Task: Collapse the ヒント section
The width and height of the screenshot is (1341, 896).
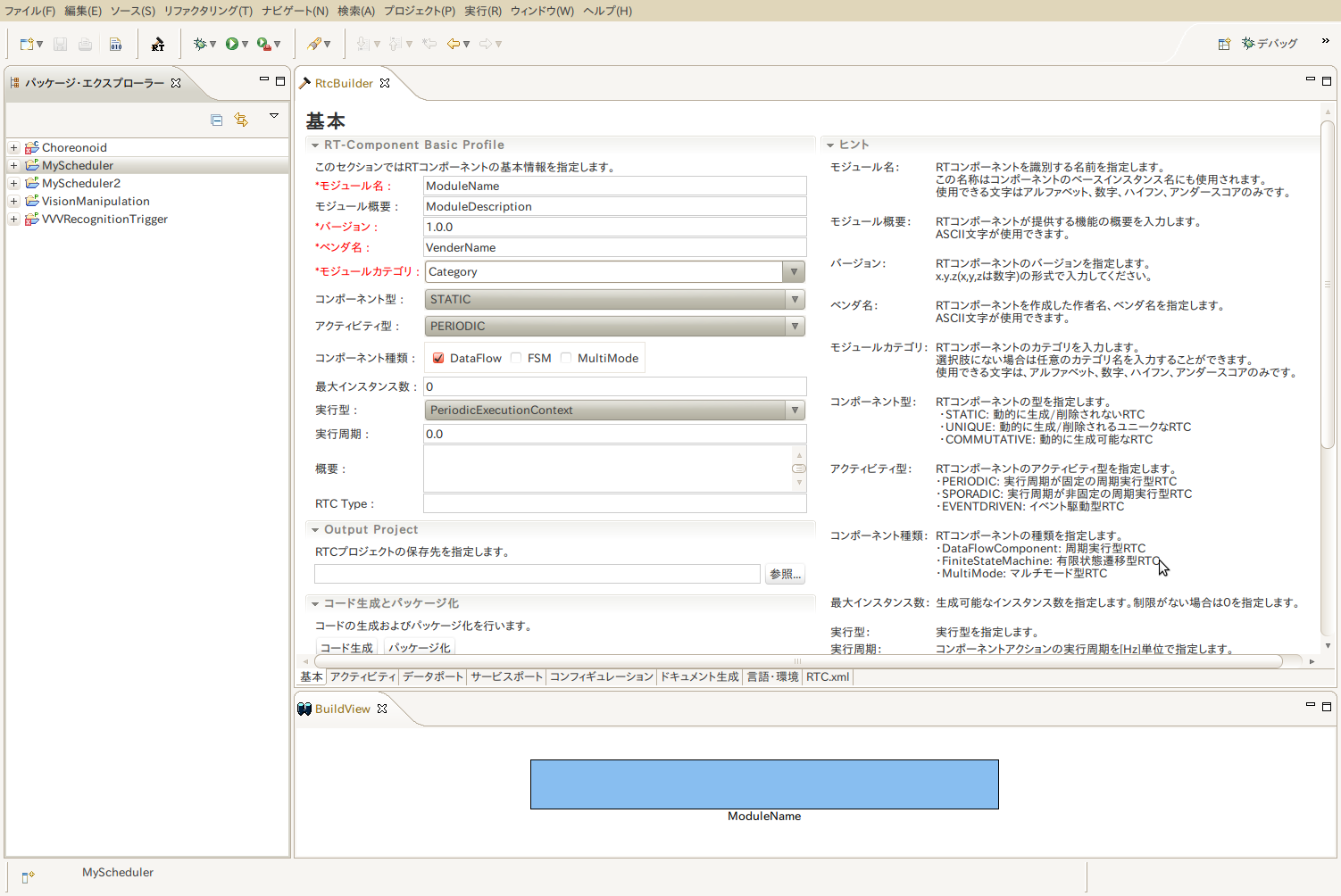Action: [829, 145]
